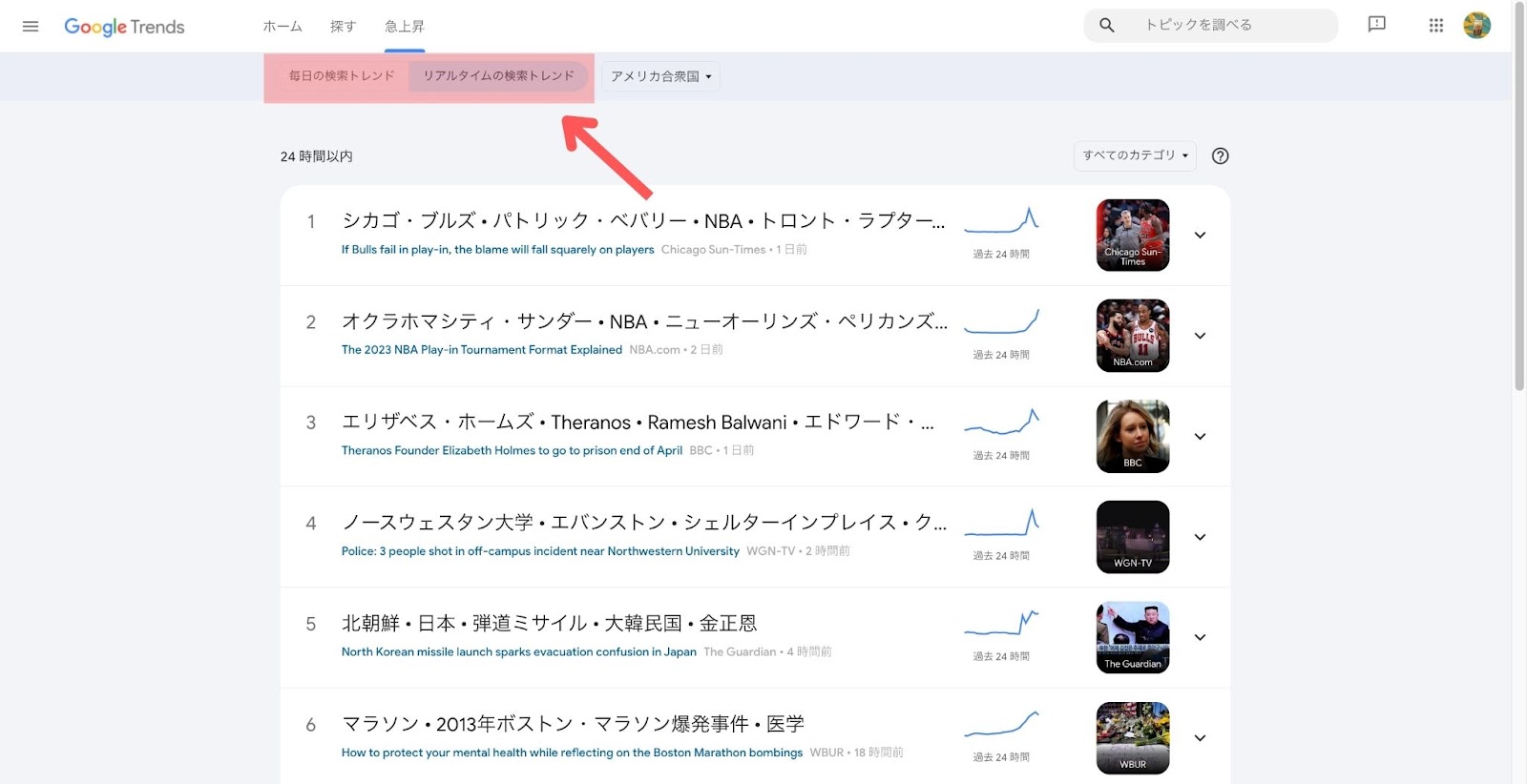Open the send feedback icon

1376,25
